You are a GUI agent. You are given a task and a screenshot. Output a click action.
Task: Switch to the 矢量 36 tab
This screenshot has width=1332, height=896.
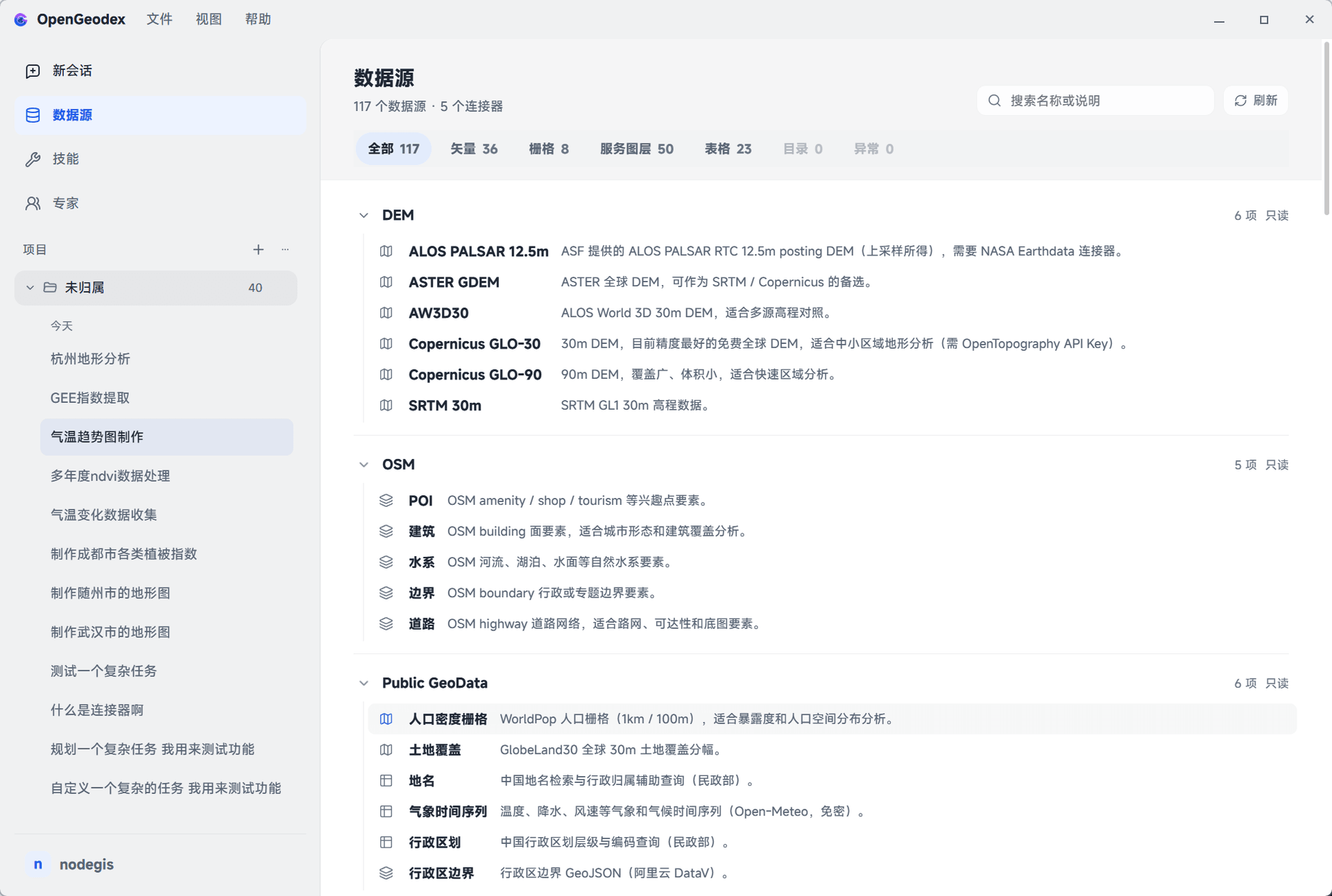pos(474,149)
